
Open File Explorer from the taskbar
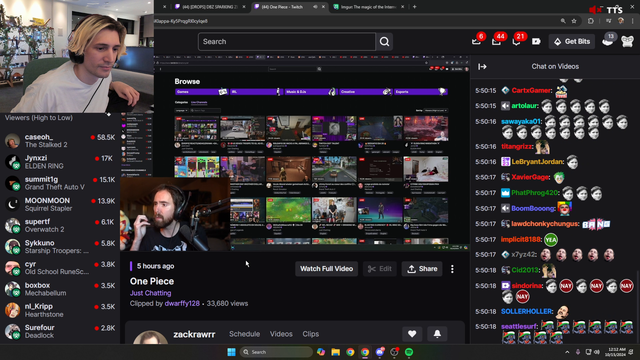[x=336, y=352]
